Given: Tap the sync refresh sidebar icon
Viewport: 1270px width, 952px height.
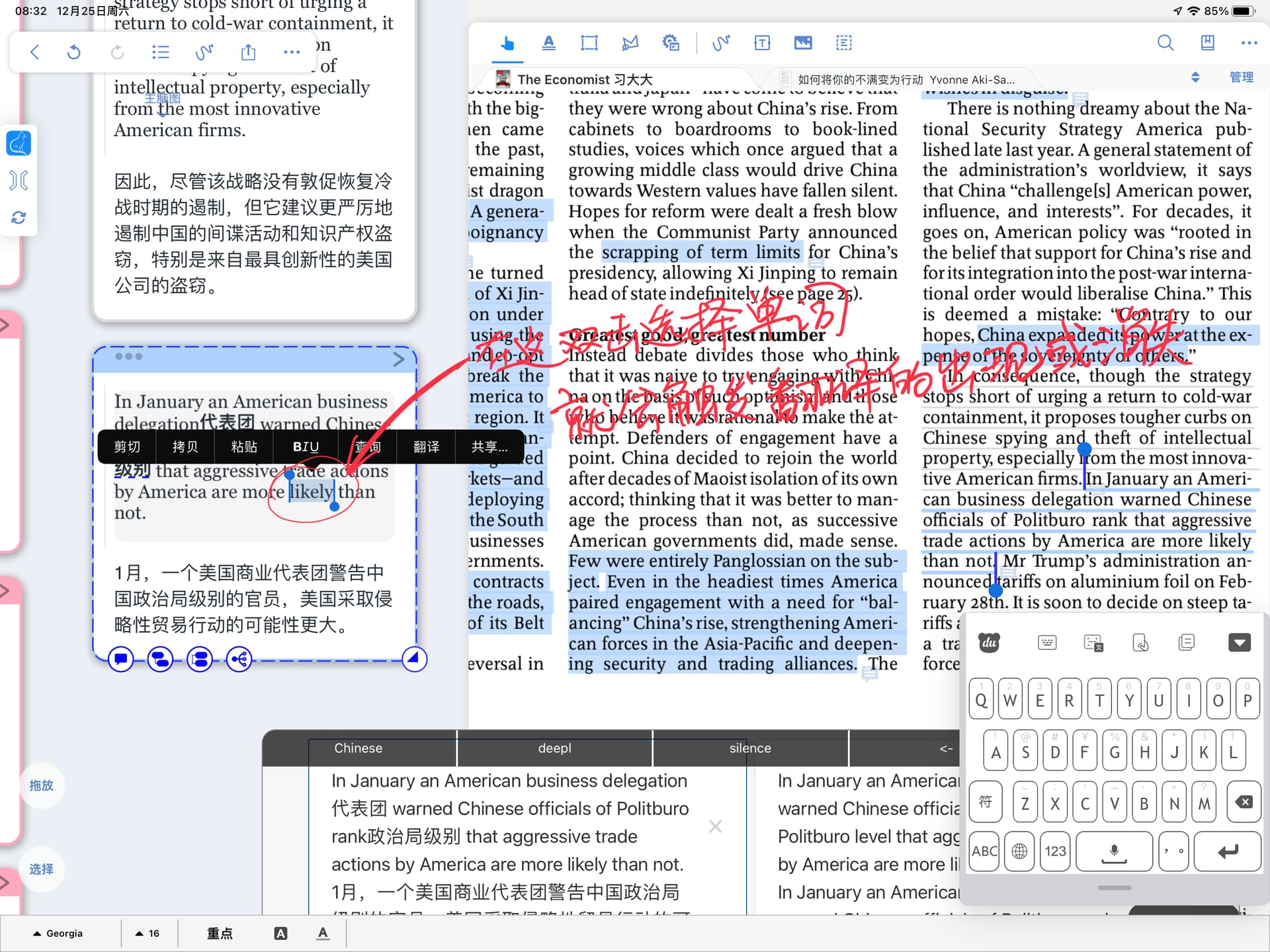Looking at the screenshot, I should (x=19, y=217).
